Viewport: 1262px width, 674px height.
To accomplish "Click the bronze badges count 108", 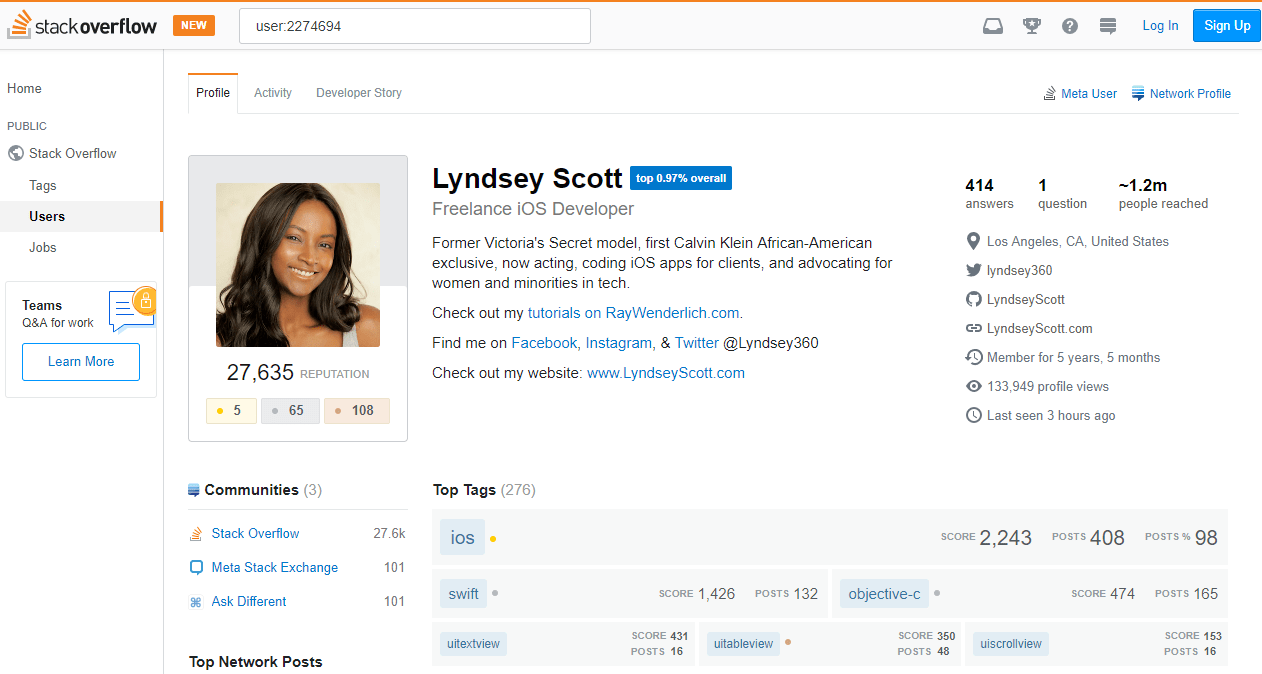I will (x=357, y=411).
